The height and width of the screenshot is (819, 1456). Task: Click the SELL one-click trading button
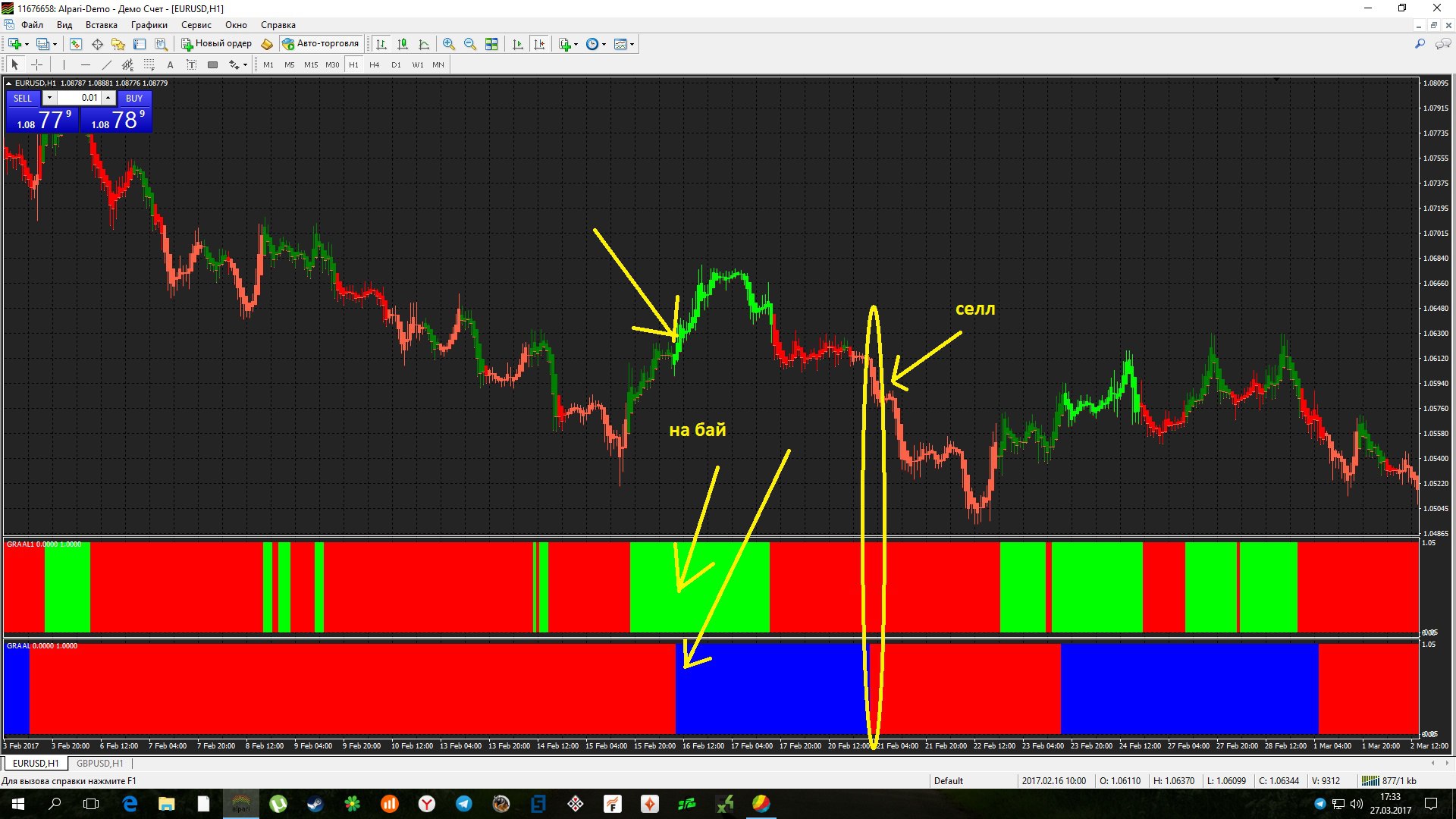tap(23, 98)
